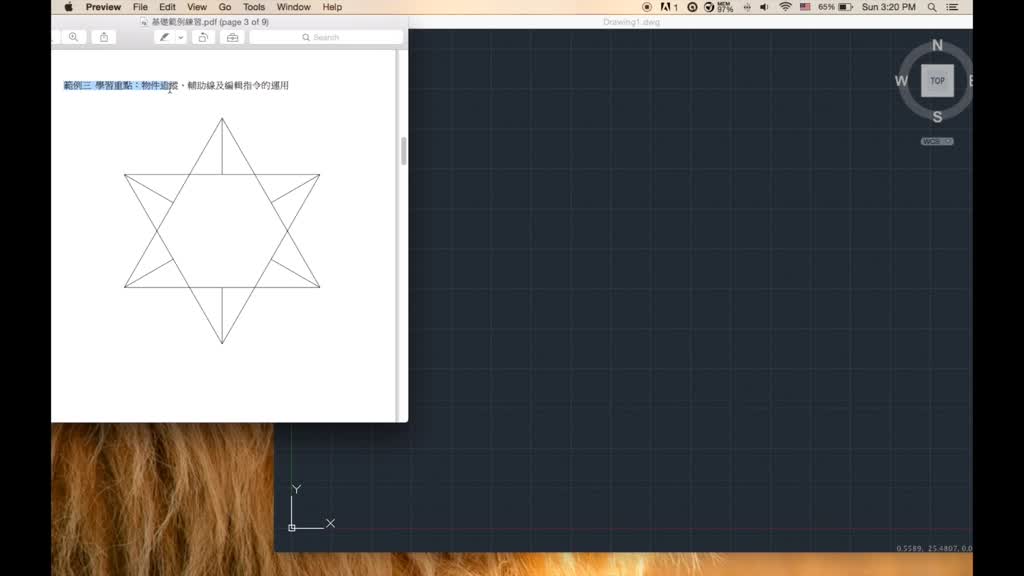Click the zoom in magnifier button
Viewport: 1024px width, 576px height.
pyautogui.click(x=73, y=37)
